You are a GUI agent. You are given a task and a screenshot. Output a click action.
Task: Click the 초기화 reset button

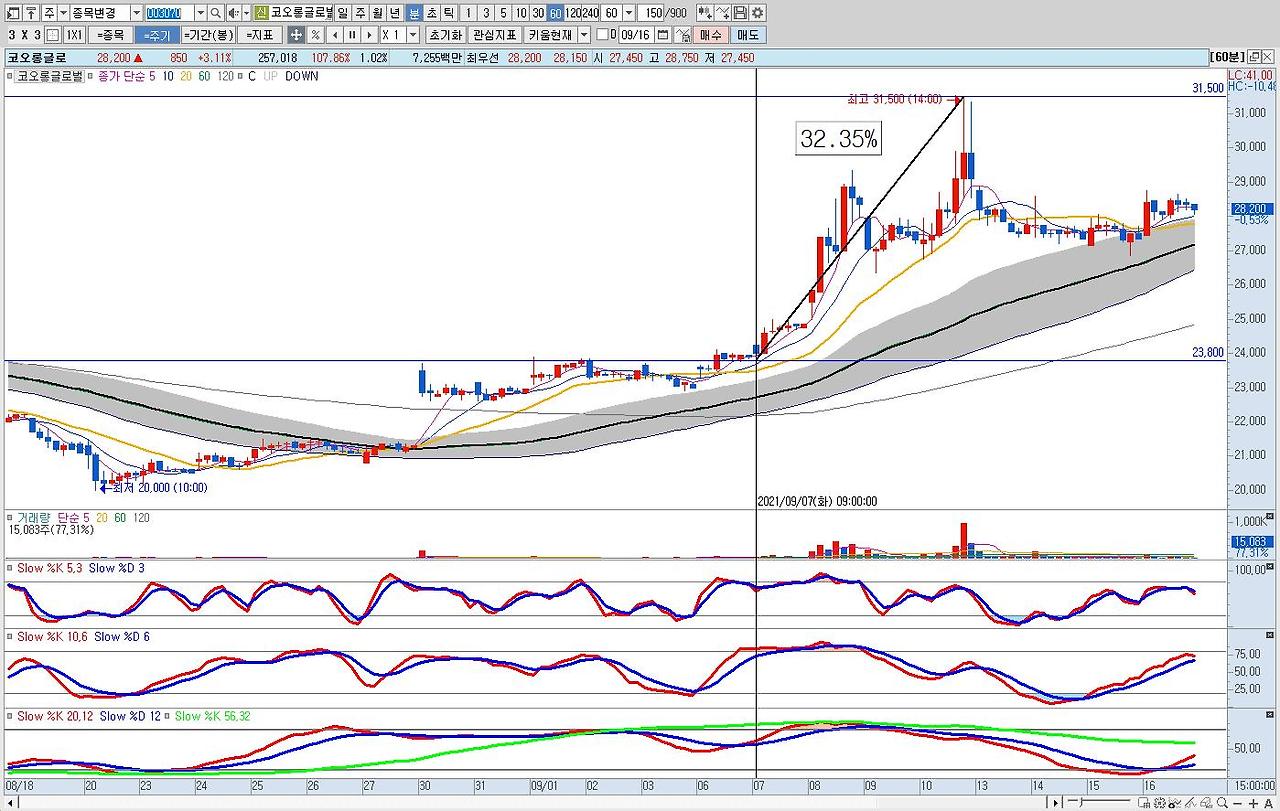click(x=446, y=35)
